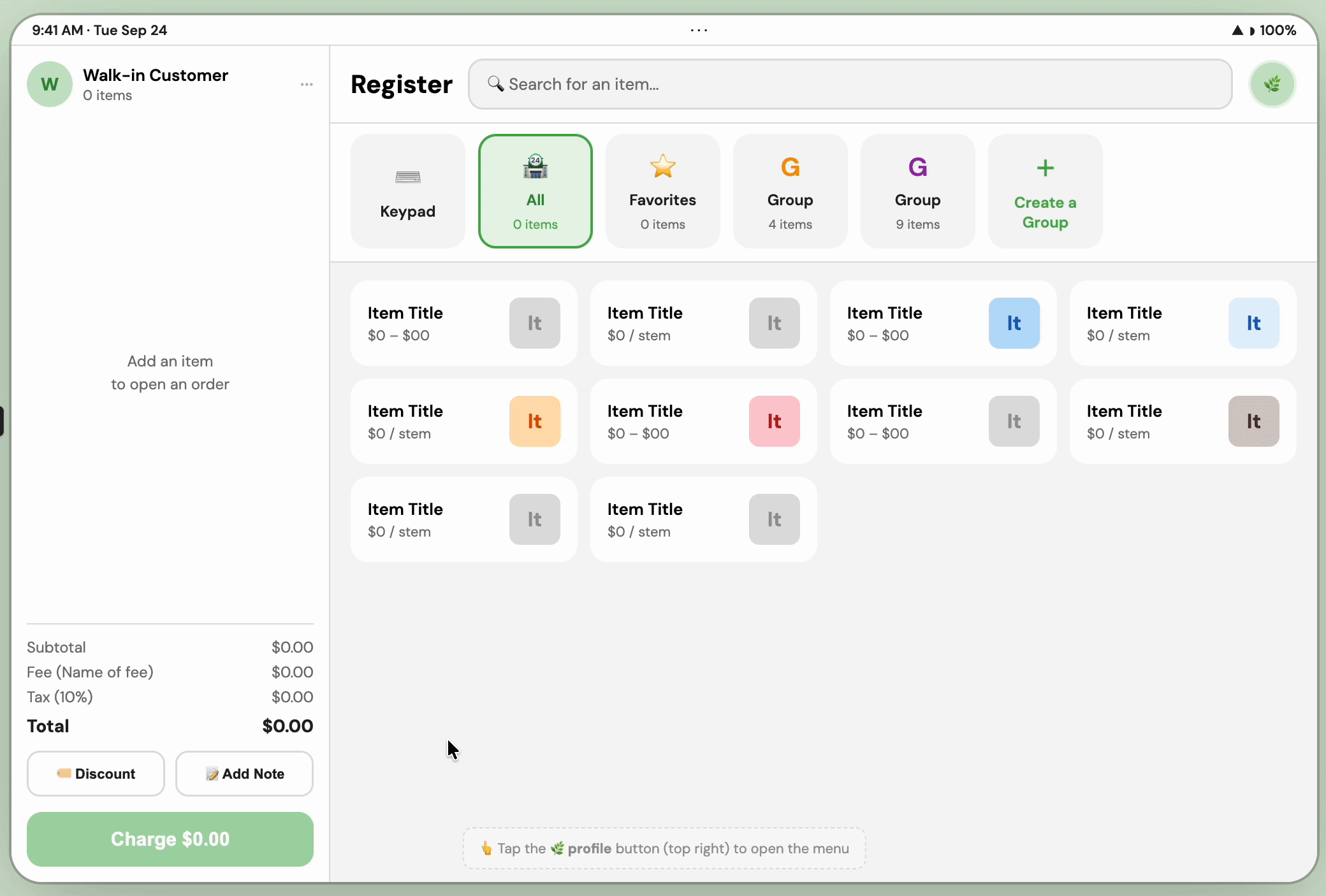The image size is (1326, 896).
Task: Open the orange G Group with 4 items
Action: coord(790,191)
